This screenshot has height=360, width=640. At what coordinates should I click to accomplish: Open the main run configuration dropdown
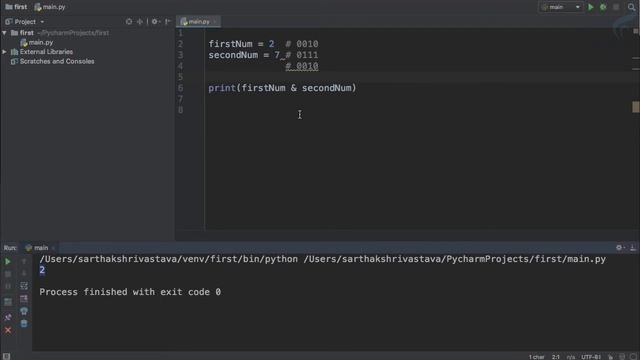click(560, 7)
